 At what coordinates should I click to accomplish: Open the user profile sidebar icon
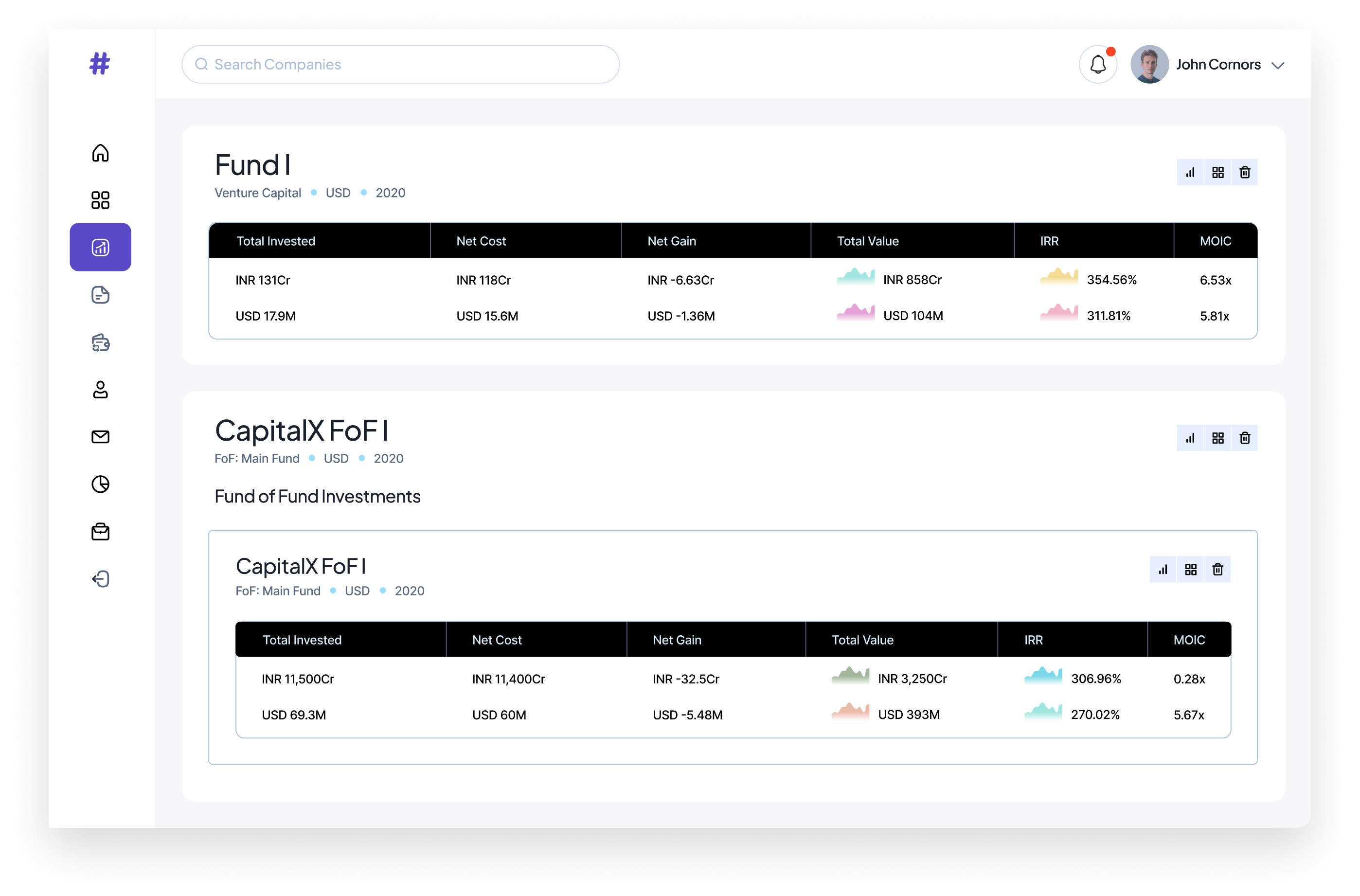[101, 390]
